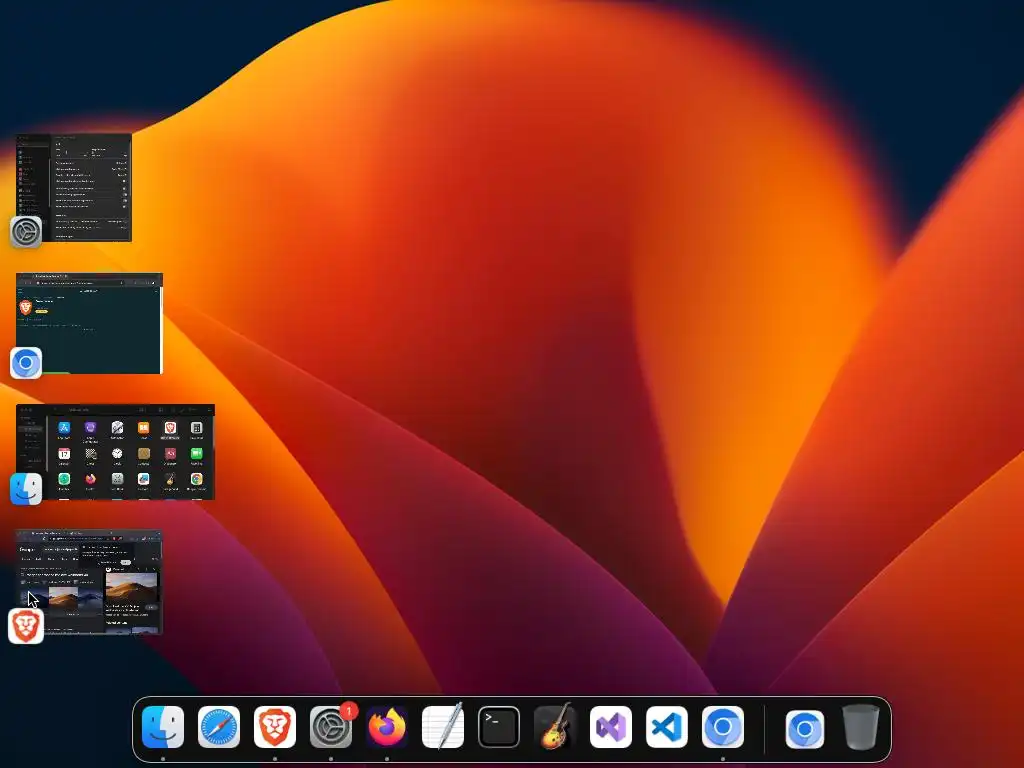The image size is (1024, 768).
Task: Switch to System Settings window in Stage Manager
Action: (x=74, y=187)
